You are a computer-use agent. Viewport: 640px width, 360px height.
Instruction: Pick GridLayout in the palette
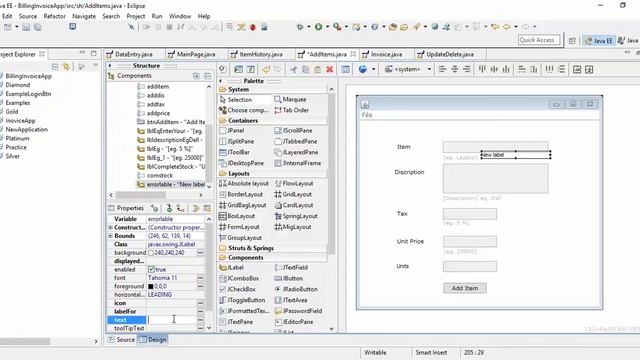(293, 194)
